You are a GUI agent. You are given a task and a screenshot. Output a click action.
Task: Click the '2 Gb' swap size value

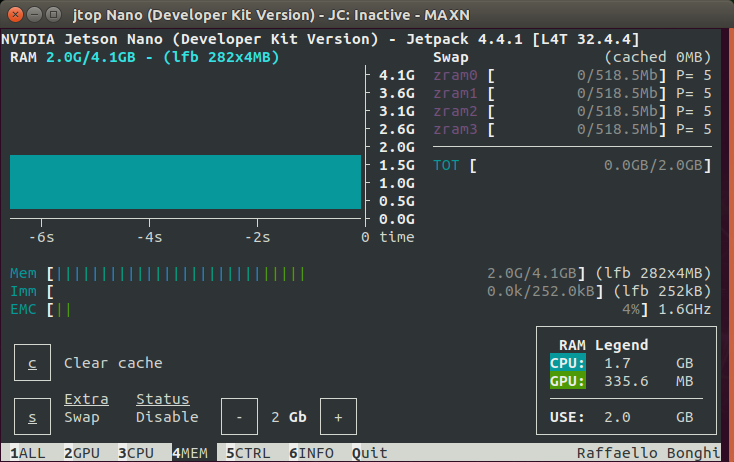click(289, 417)
